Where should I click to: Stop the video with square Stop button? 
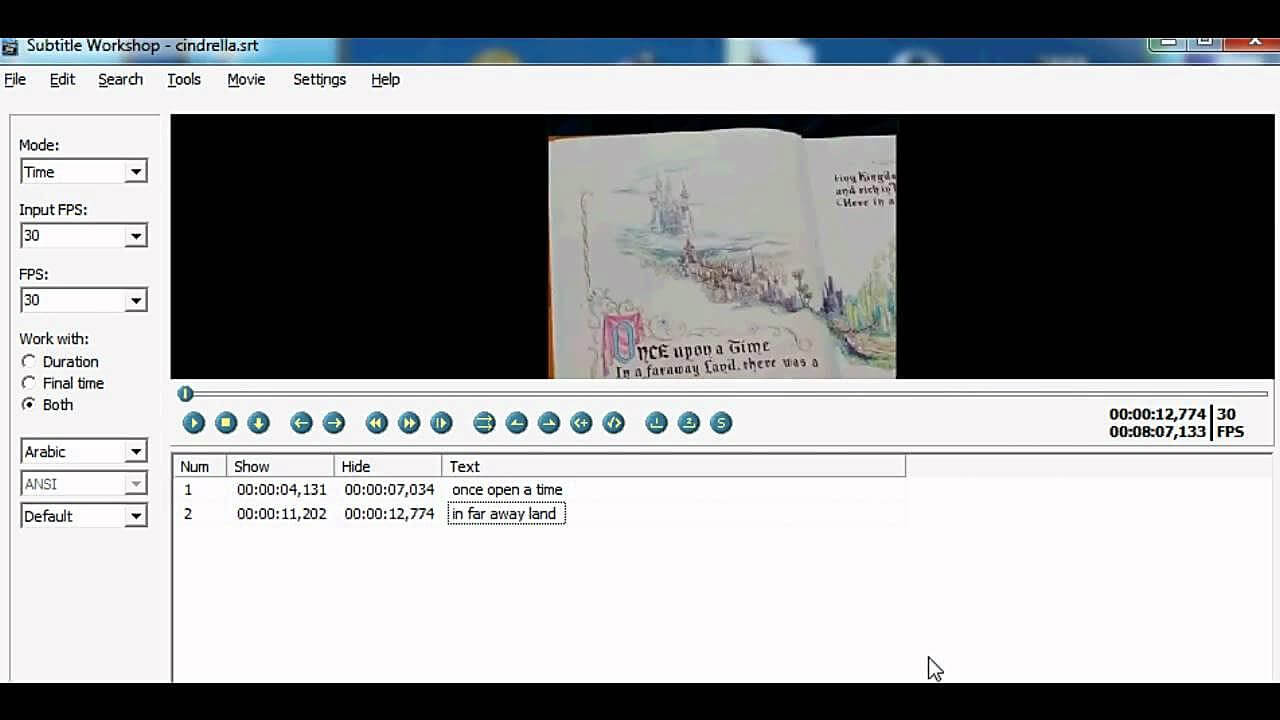coord(226,423)
